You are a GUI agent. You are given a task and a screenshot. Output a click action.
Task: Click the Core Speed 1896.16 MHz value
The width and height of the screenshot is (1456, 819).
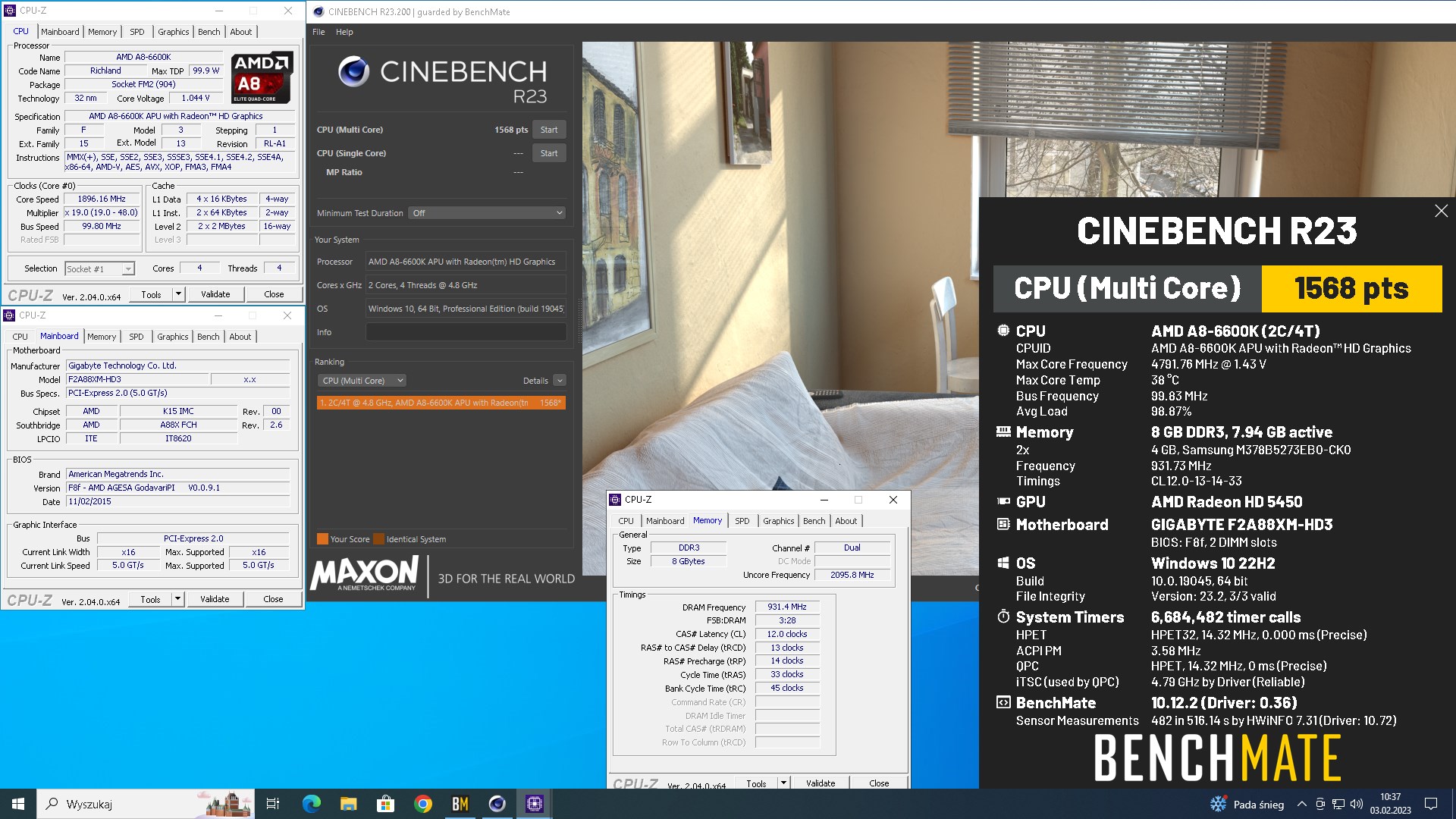click(102, 199)
